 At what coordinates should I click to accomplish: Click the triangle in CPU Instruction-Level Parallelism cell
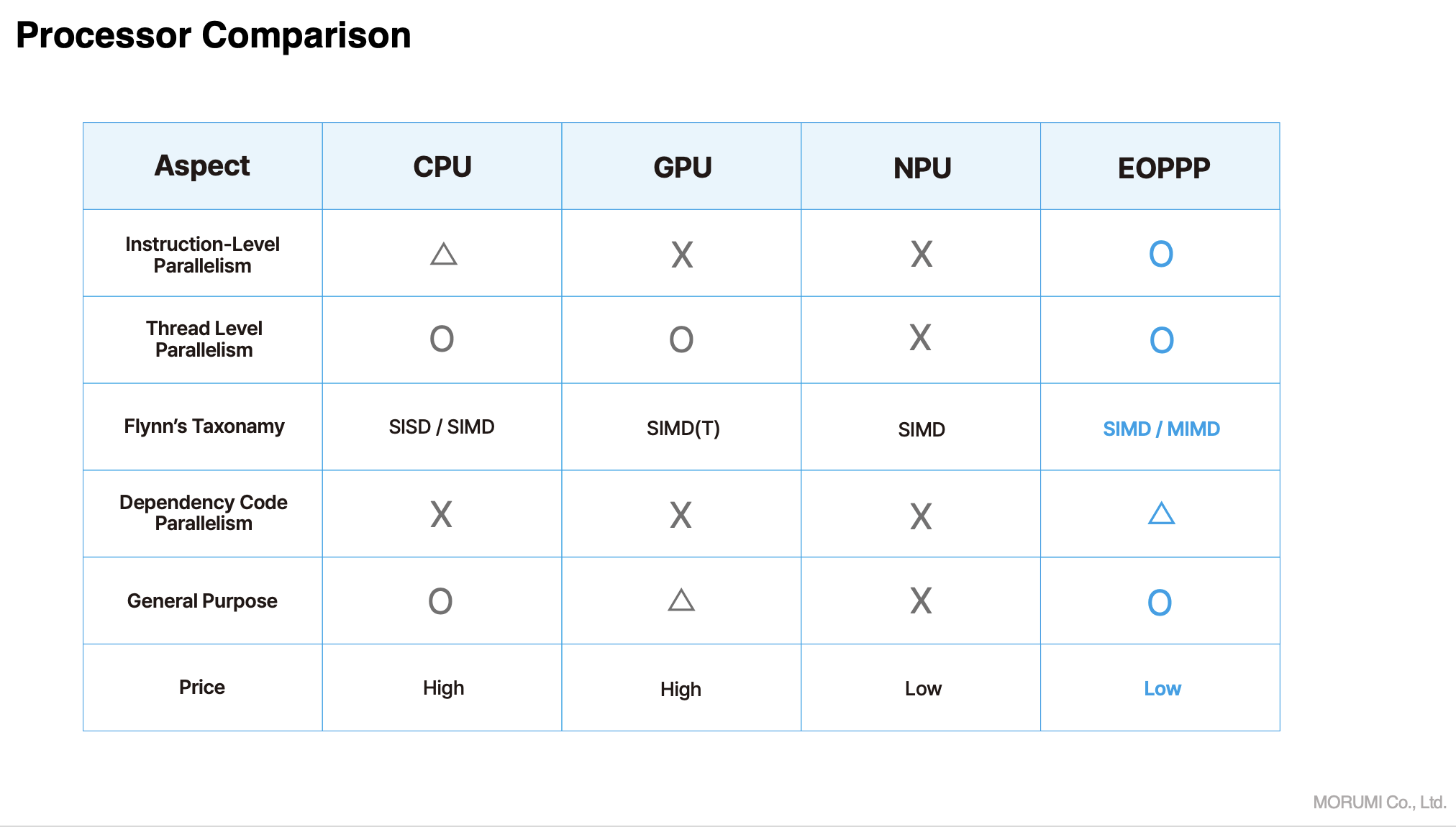(x=443, y=255)
